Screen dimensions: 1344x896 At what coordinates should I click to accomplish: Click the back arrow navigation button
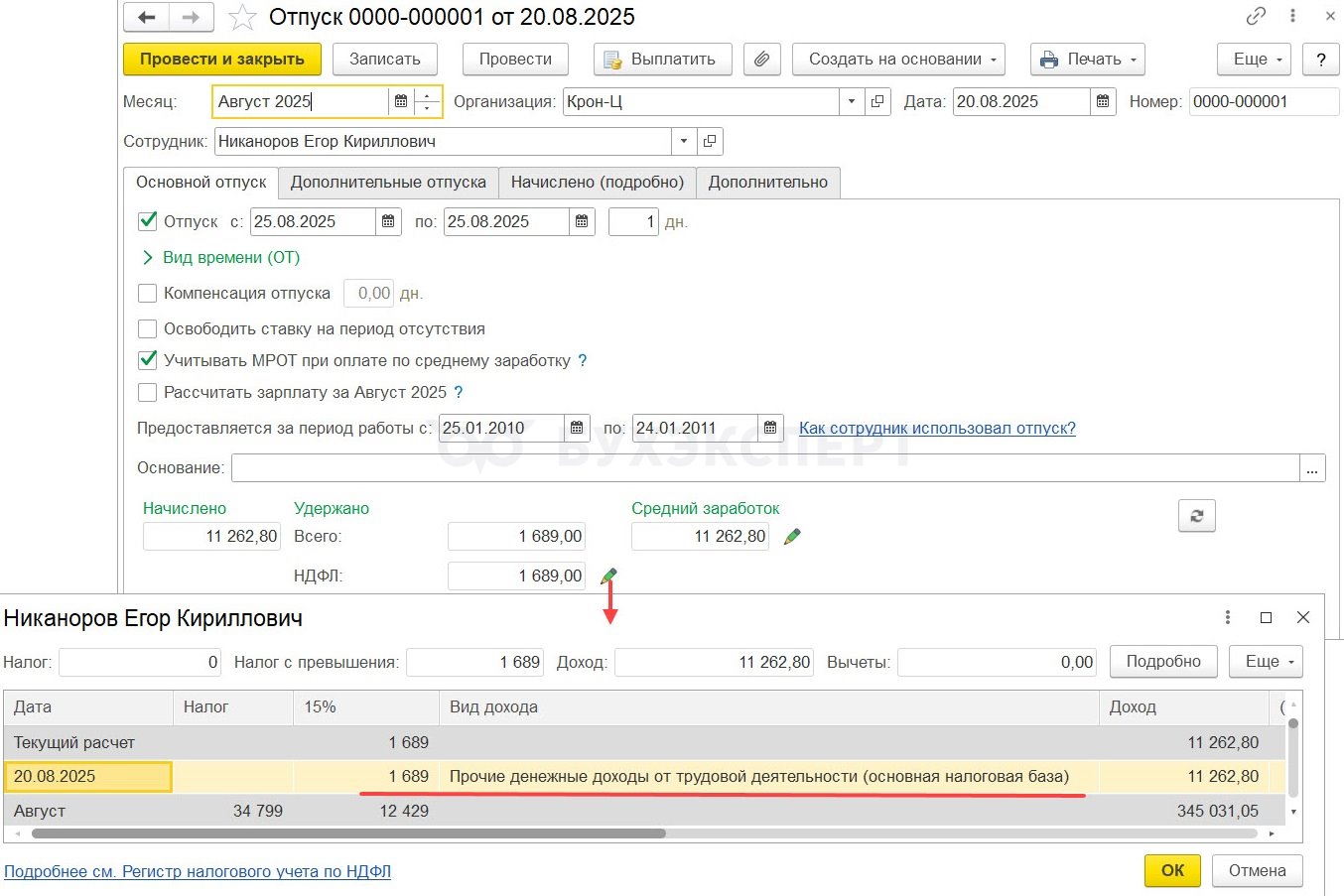click(146, 18)
